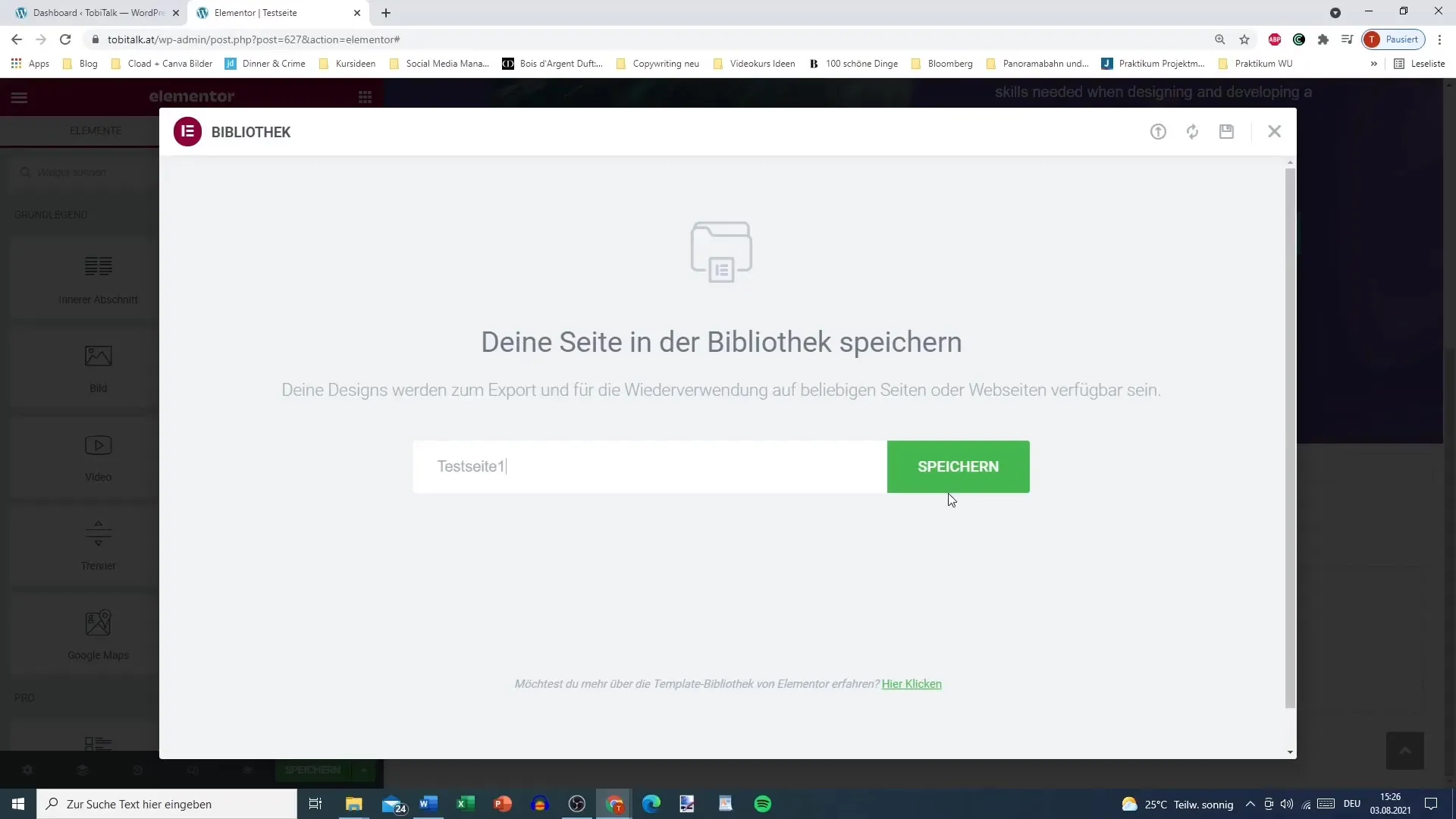Open the Windows Start menu
This screenshot has width=1456, height=819.
(x=18, y=804)
